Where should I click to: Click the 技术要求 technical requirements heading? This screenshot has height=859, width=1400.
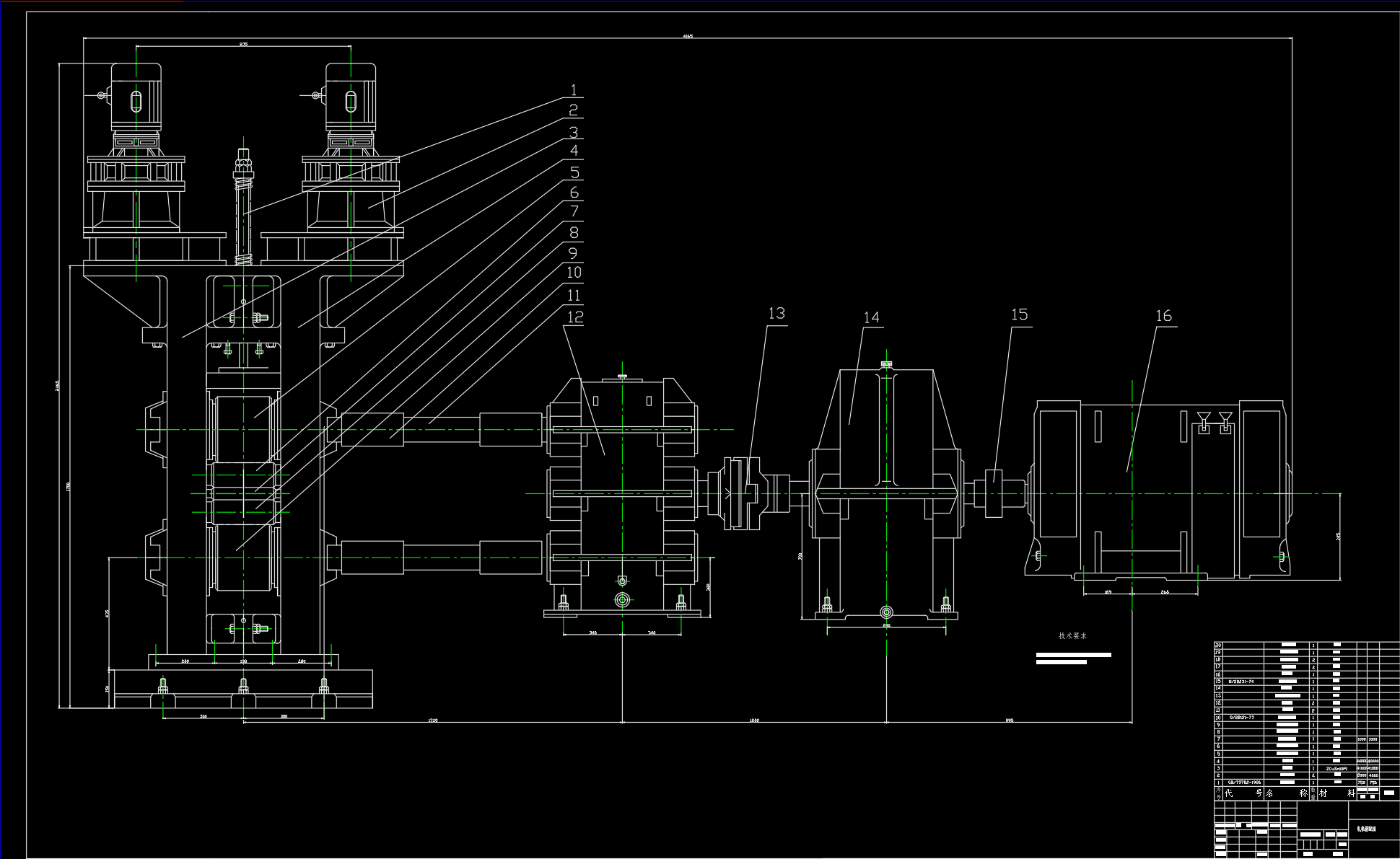point(1072,636)
